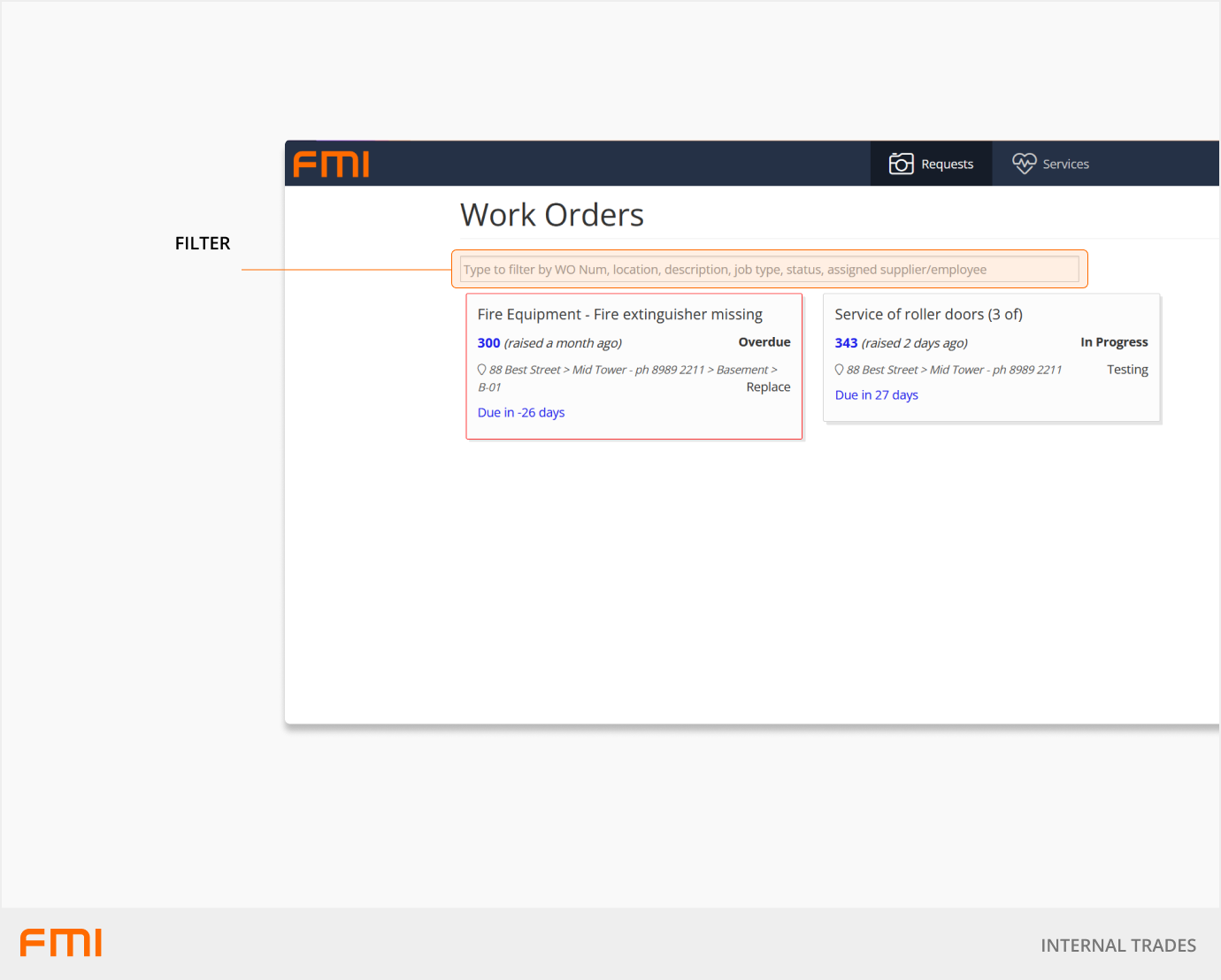This screenshot has height=980, width=1221.
Task: Click the Requests camera icon
Action: pos(901,164)
